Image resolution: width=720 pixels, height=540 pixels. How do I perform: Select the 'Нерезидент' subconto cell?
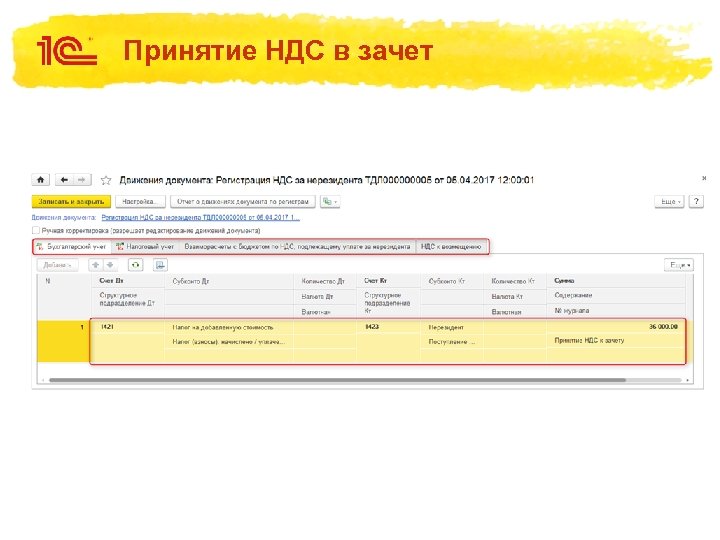[452, 327]
